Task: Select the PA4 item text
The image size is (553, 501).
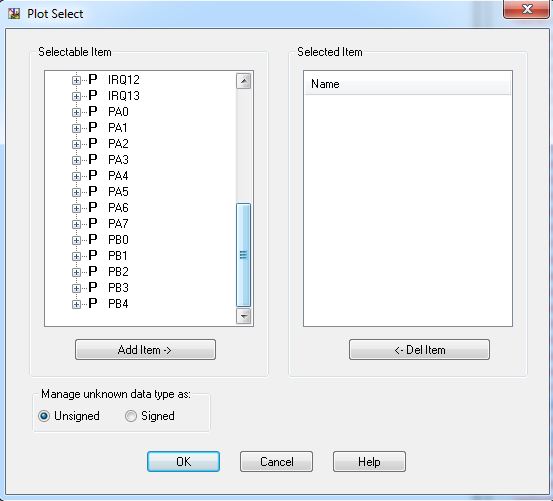Action: pyautogui.click(x=118, y=176)
